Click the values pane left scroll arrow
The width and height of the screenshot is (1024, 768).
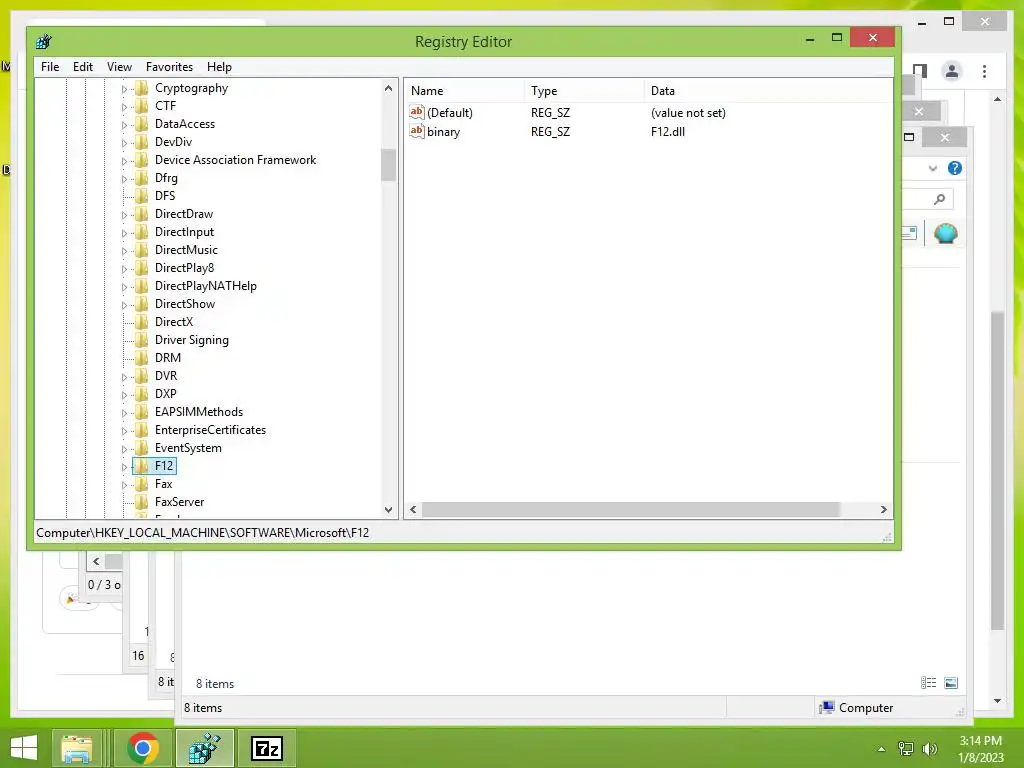[x=413, y=509]
